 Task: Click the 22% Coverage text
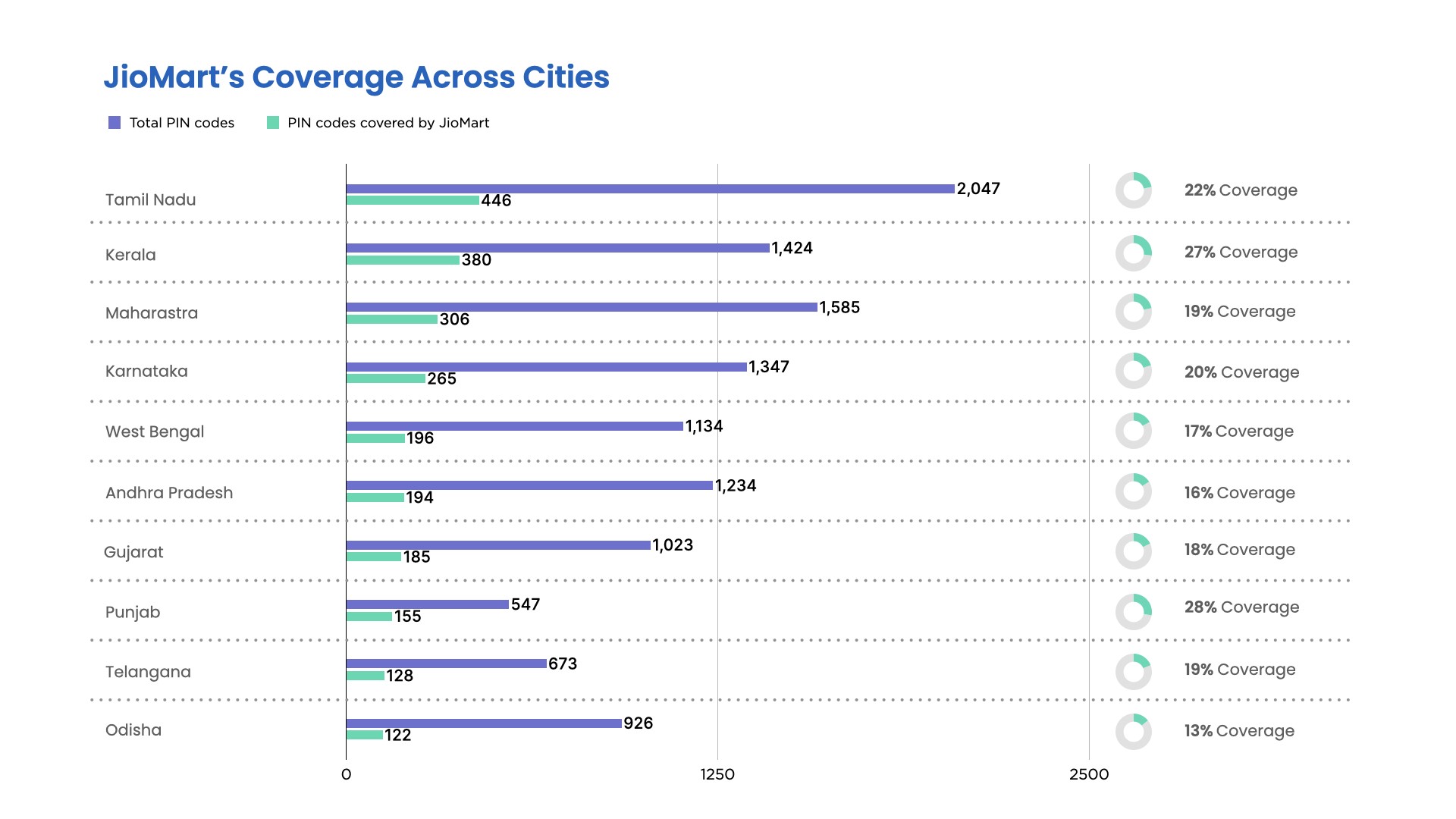pyautogui.click(x=1241, y=190)
